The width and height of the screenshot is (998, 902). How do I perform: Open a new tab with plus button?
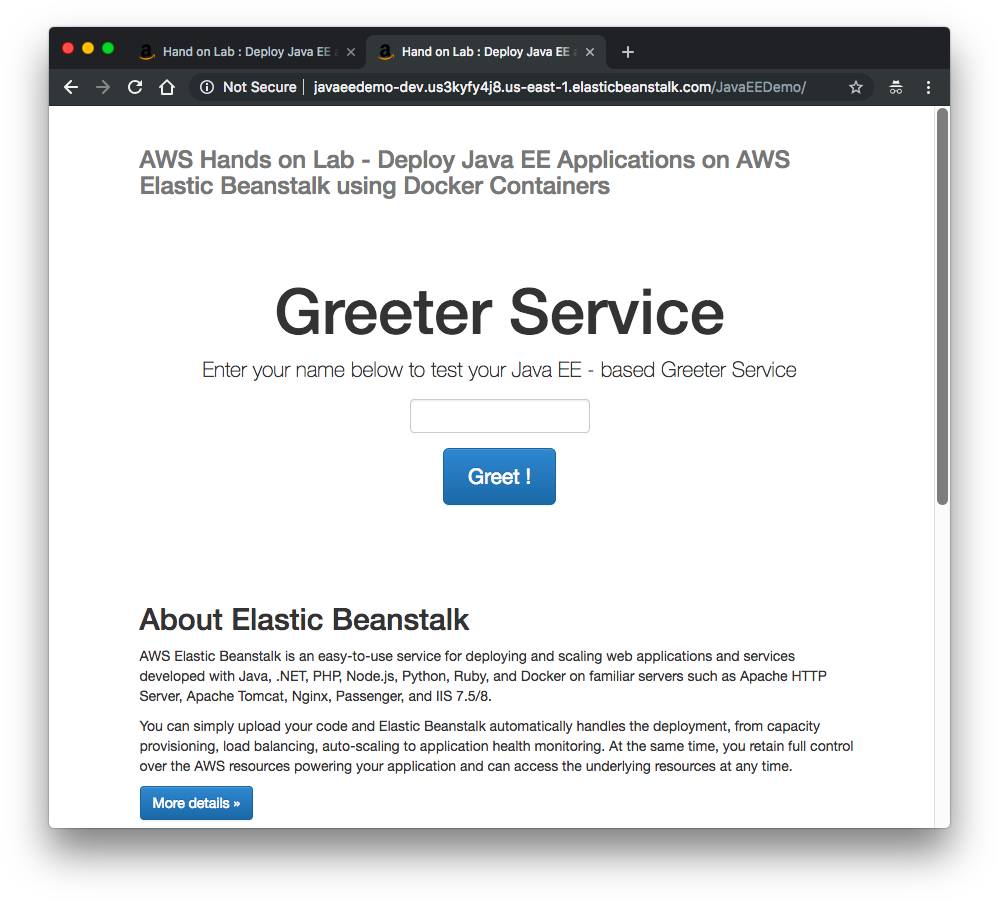(628, 52)
